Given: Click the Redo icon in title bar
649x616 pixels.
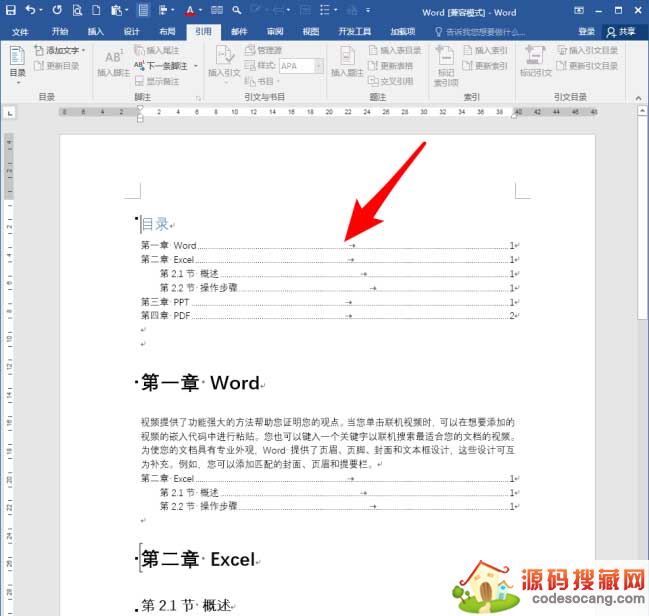Looking at the screenshot, I should (x=57, y=11).
